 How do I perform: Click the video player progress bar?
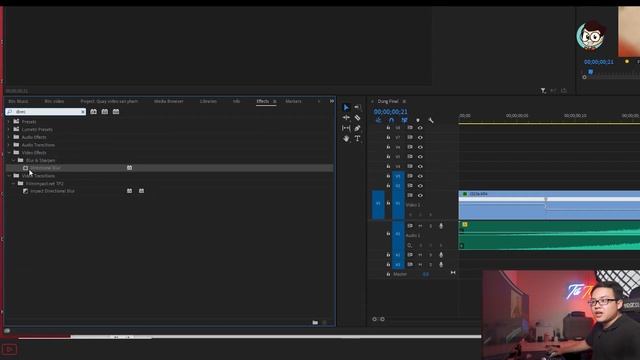pyautogui.click(x=250, y=337)
